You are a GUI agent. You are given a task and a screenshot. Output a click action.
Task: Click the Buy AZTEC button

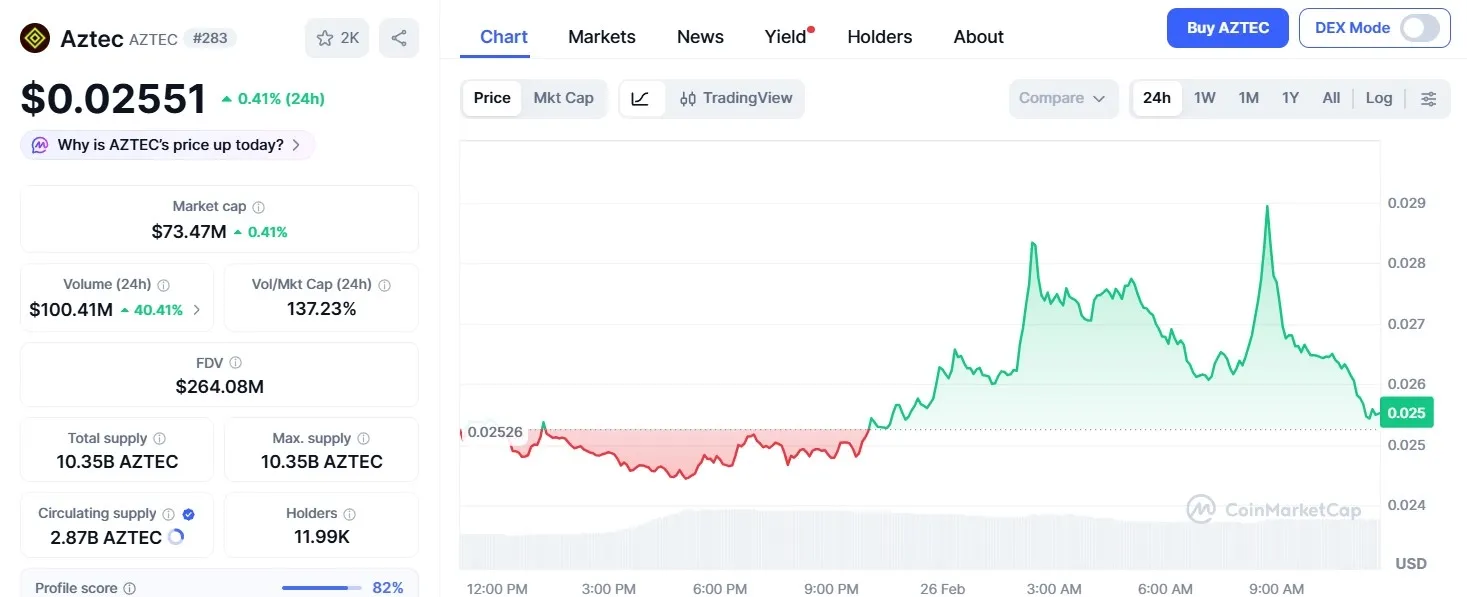coord(1227,28)
